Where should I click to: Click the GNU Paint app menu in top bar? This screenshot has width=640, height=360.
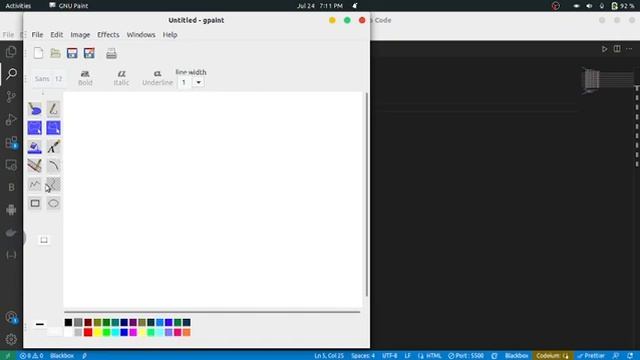(x=69, y=6)
